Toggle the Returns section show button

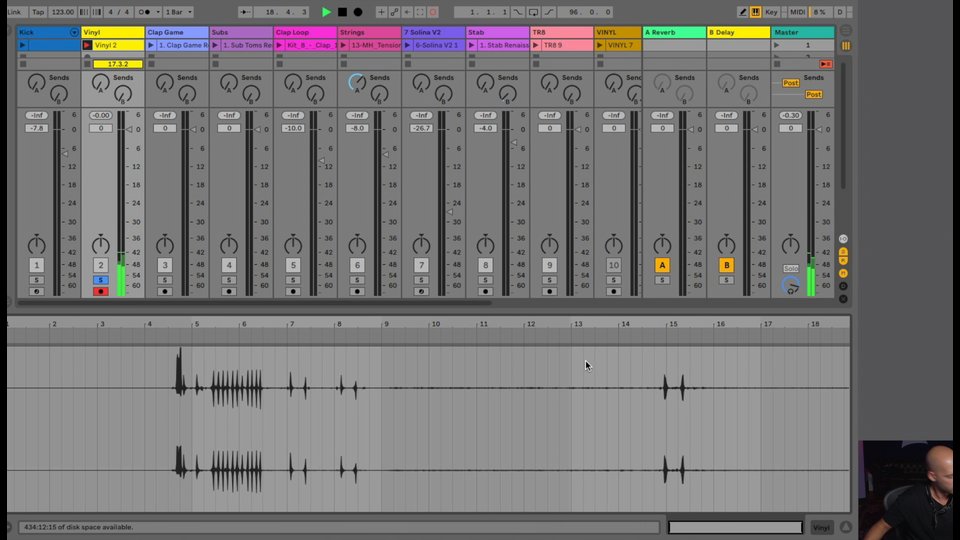843,261
